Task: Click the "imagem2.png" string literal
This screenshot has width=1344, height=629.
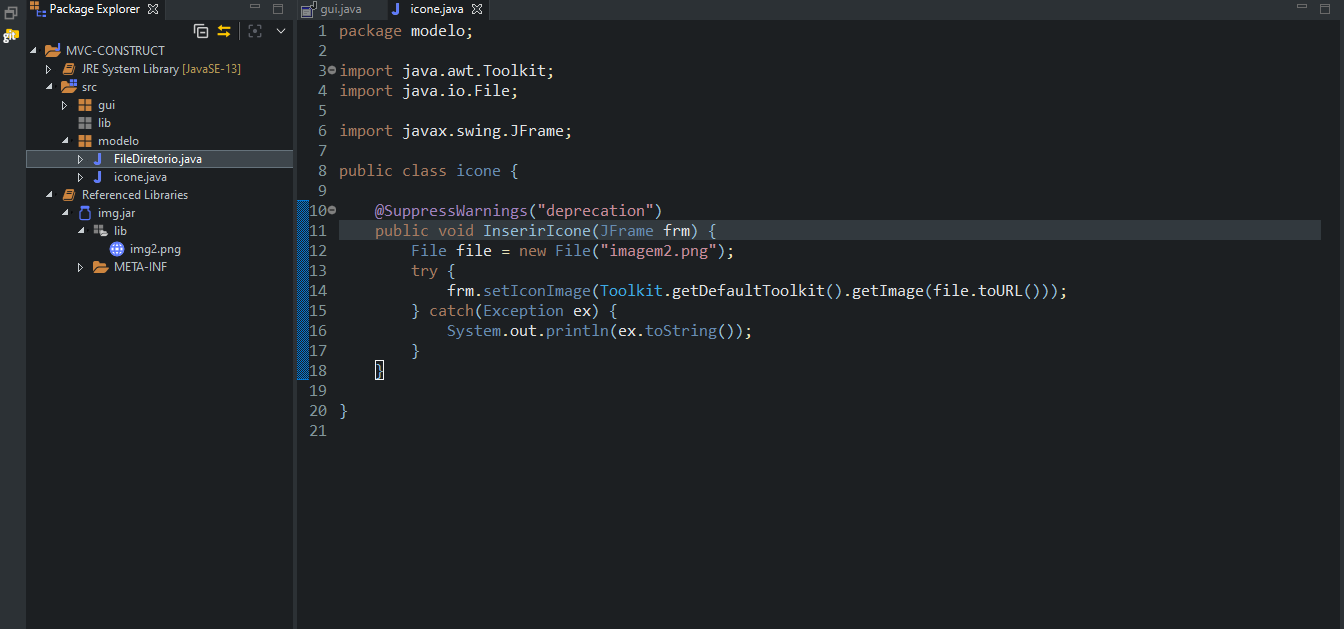Action: click(x=659, y=251)
